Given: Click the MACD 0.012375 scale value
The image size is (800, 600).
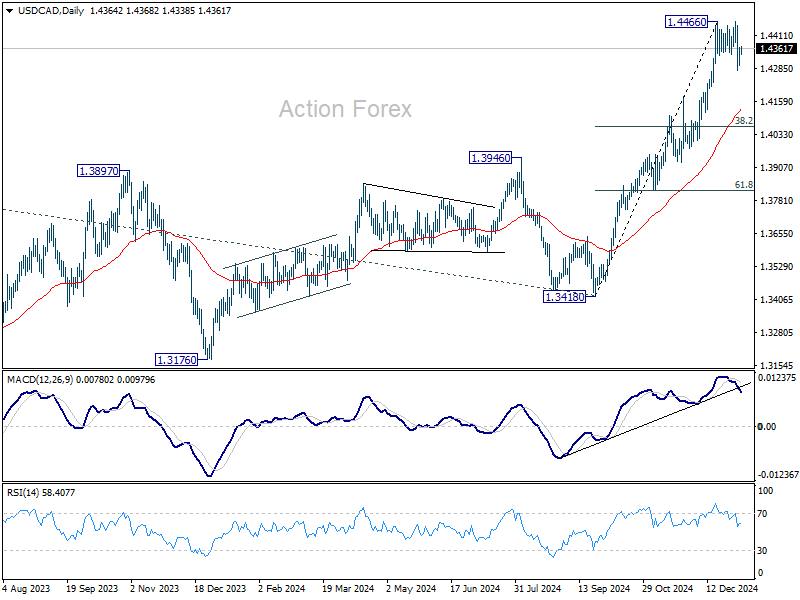Looking at the screenshot, I should click(x=777, y=378).
